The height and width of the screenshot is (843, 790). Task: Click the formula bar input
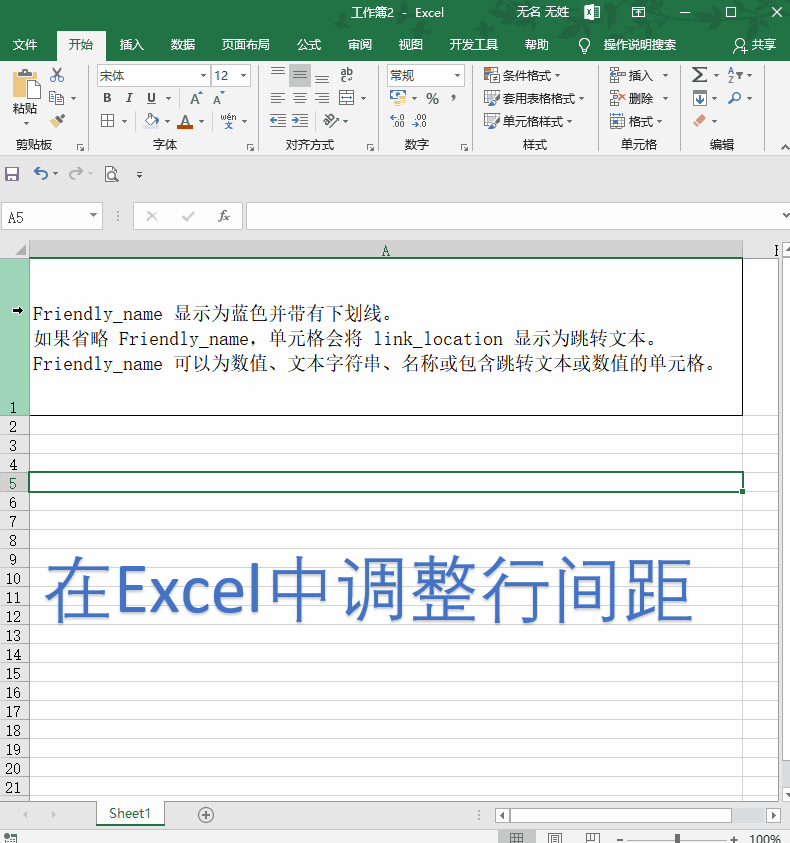coord(514,216)
